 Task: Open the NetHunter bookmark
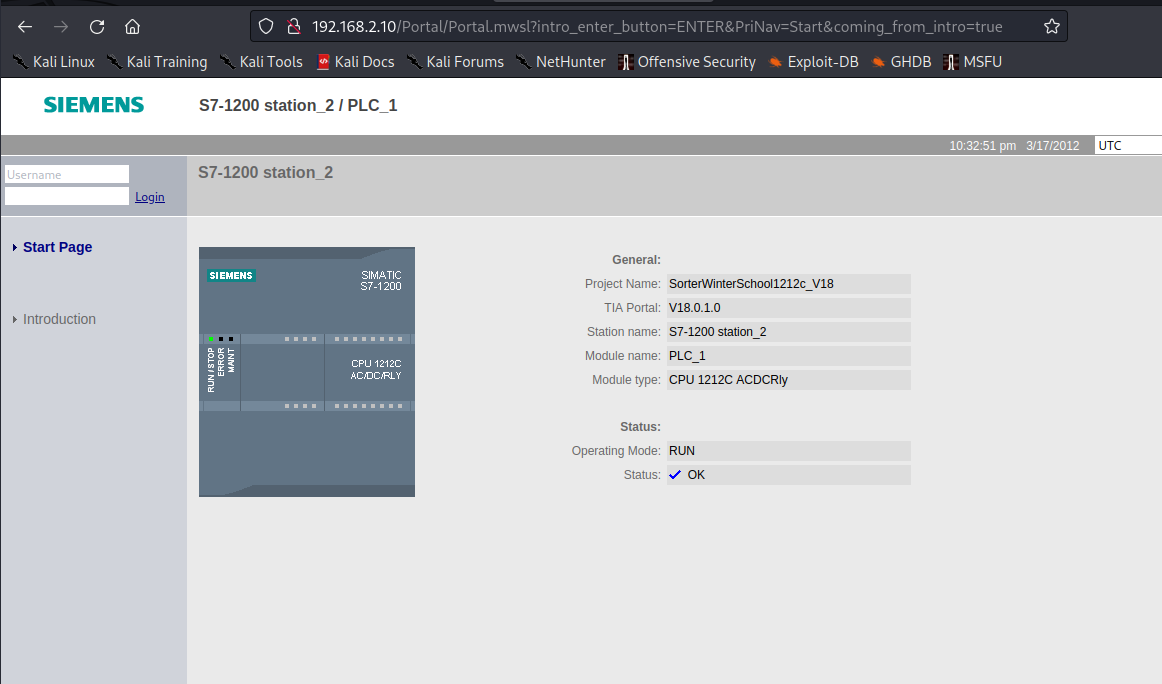[561, 62]
